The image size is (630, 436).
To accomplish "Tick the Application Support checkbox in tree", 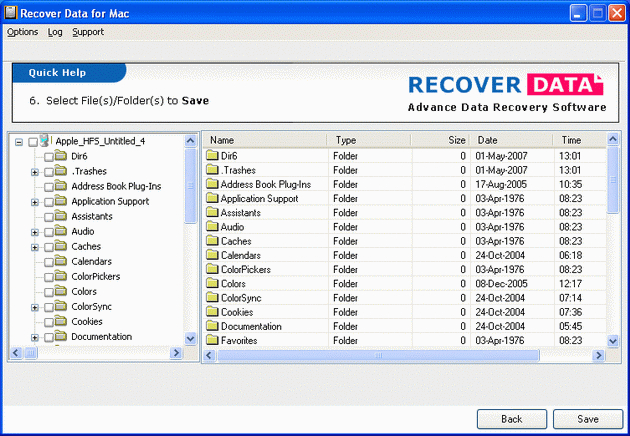I will click(x=48, y=202).
